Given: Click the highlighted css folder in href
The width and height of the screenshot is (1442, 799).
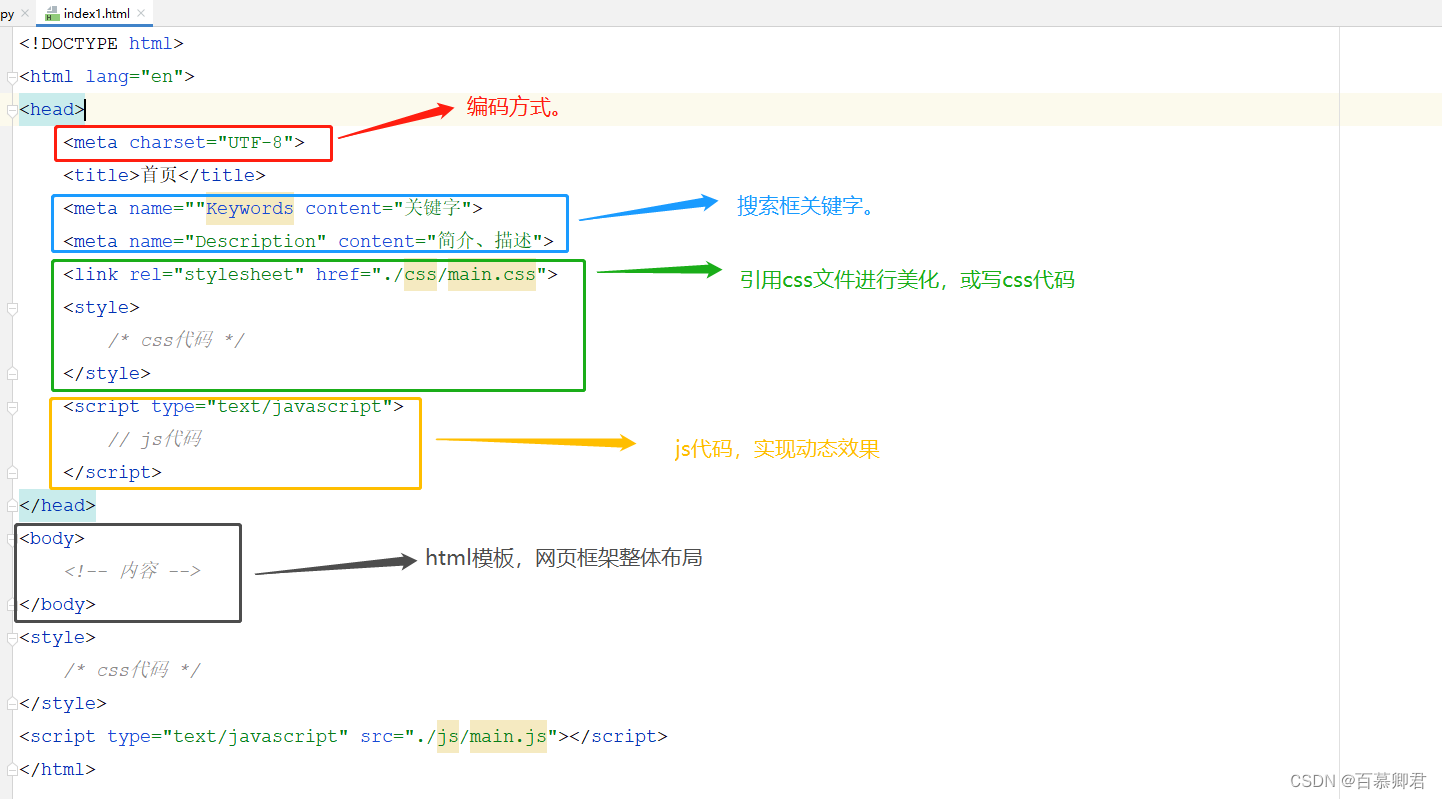Looking at the screenshot, I should [420, 275].
